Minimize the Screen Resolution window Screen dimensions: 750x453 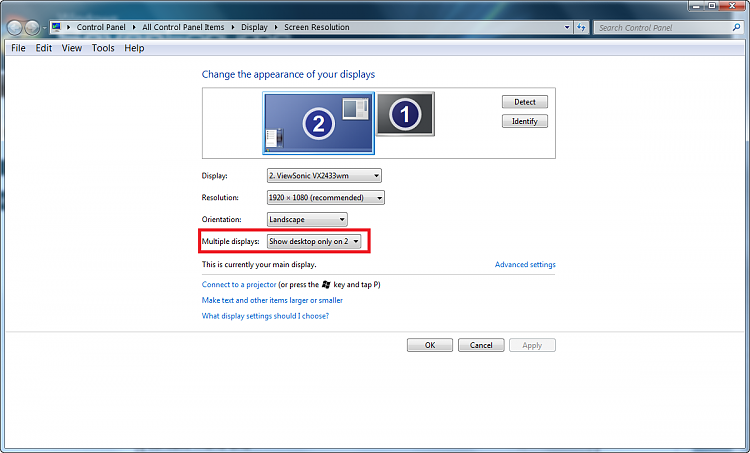pos(696,6)
